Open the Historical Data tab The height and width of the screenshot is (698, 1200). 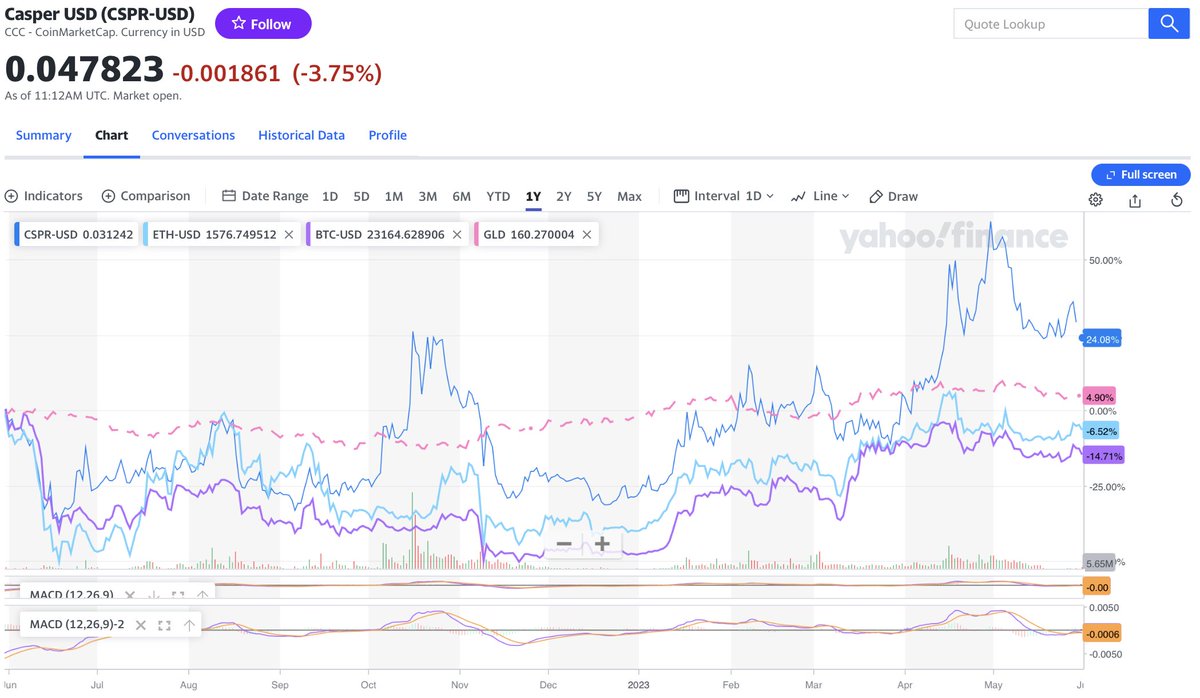301,135
